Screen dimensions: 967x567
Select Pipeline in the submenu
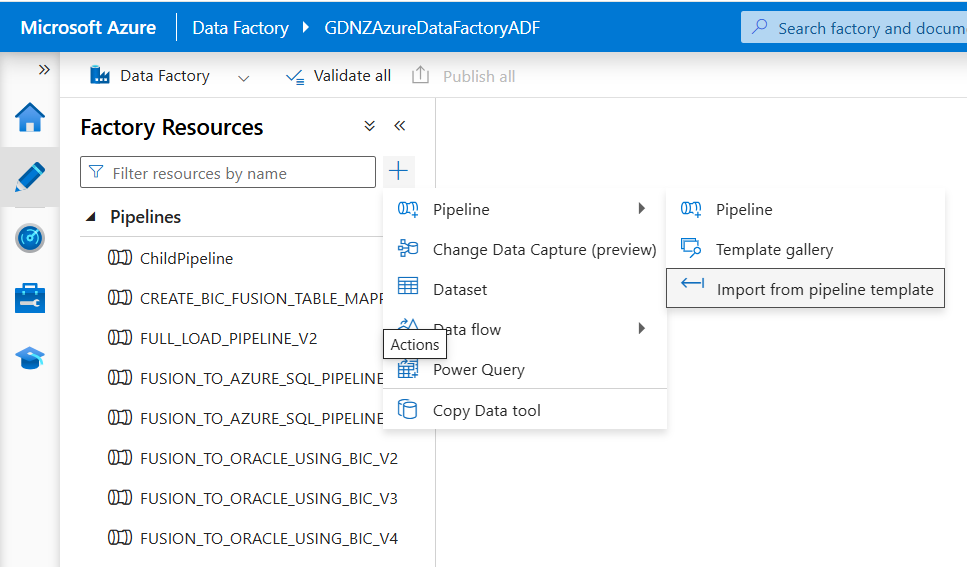805,210
